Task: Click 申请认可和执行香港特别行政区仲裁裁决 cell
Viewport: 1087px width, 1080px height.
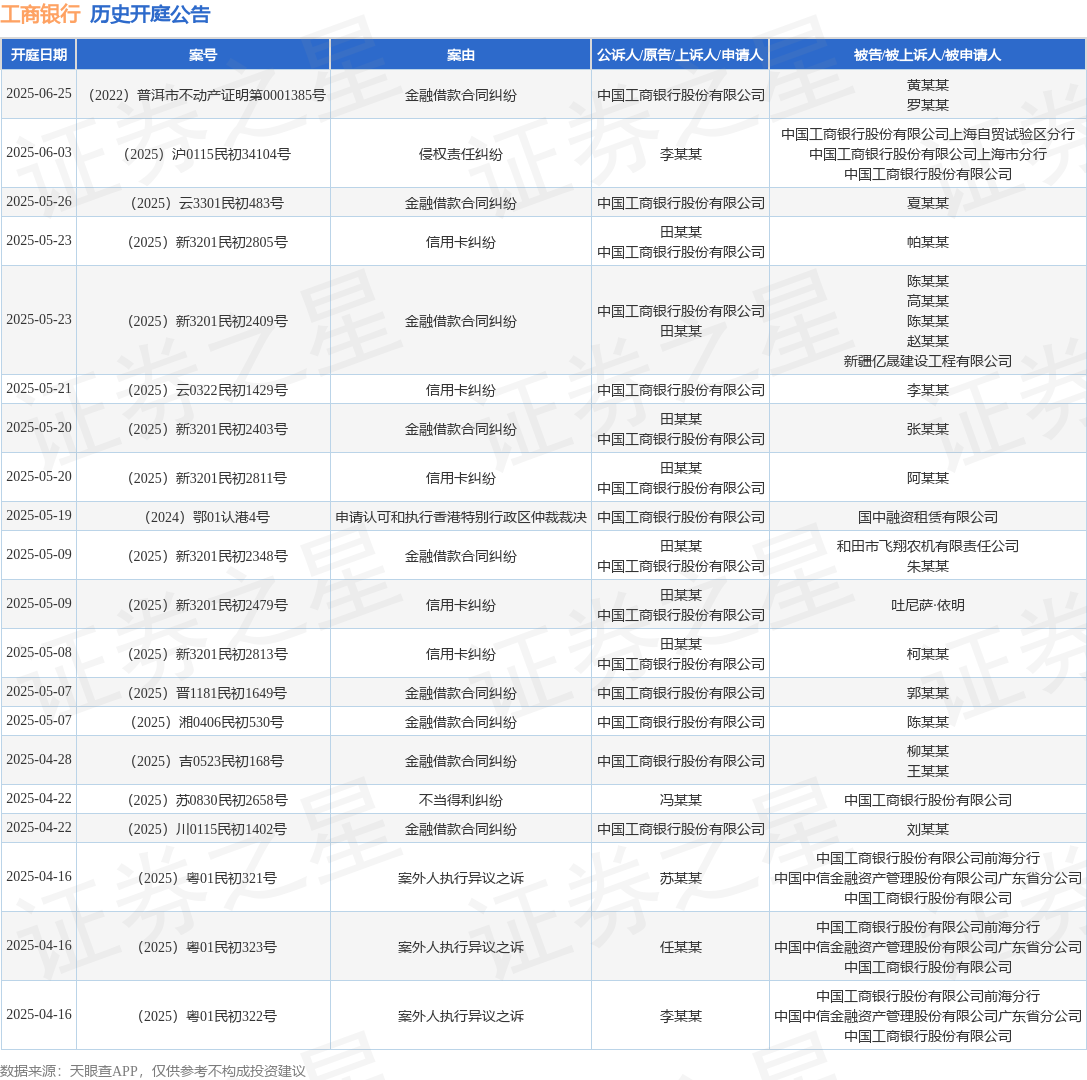Action: point(461,517)
